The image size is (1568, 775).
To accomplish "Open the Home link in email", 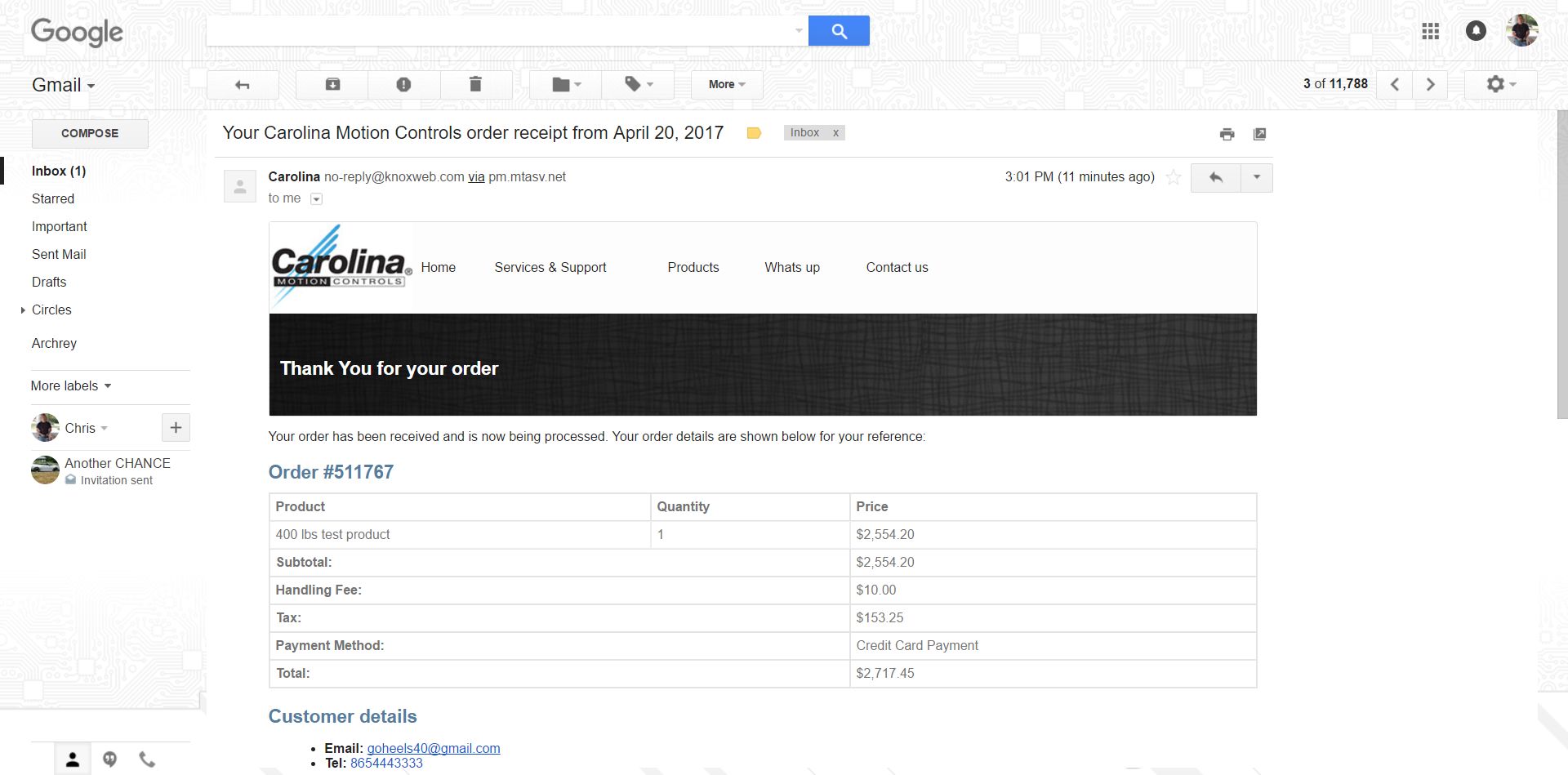I will [x=439, y=267].
